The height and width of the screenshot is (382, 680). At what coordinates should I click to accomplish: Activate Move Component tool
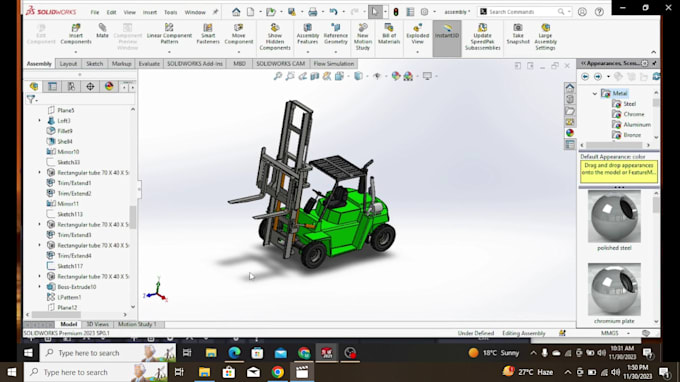(x=239, y=34)
